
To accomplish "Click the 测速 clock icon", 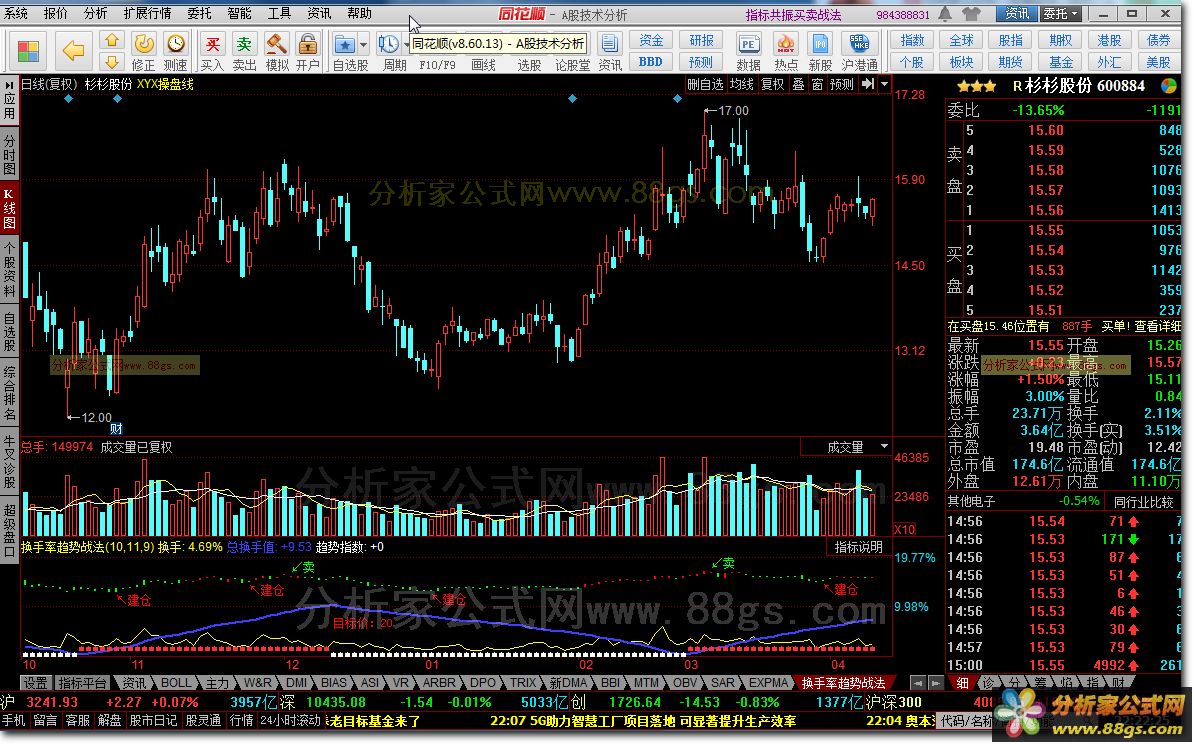I will (x=175, y=44).
